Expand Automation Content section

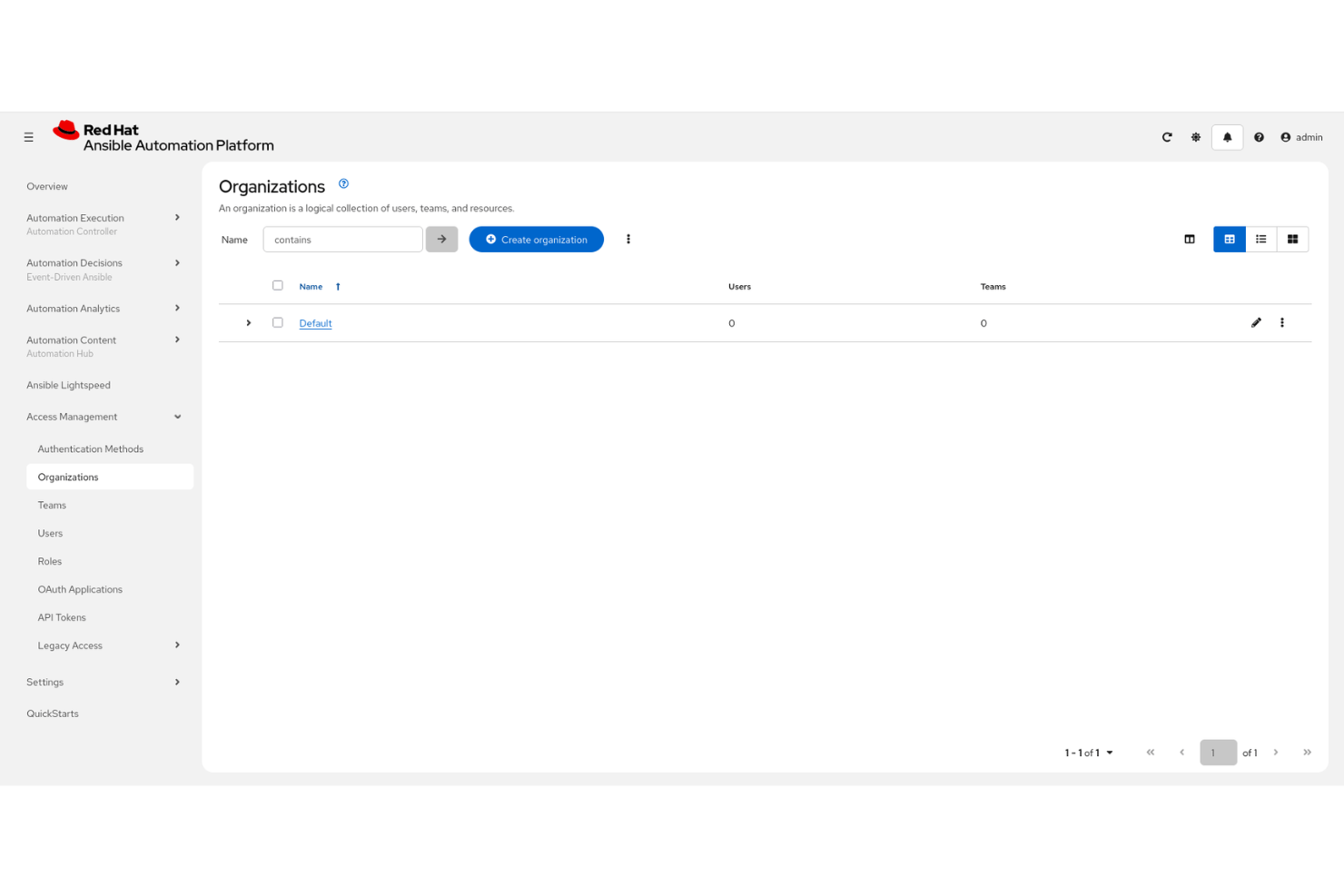(x=104, y=347)
